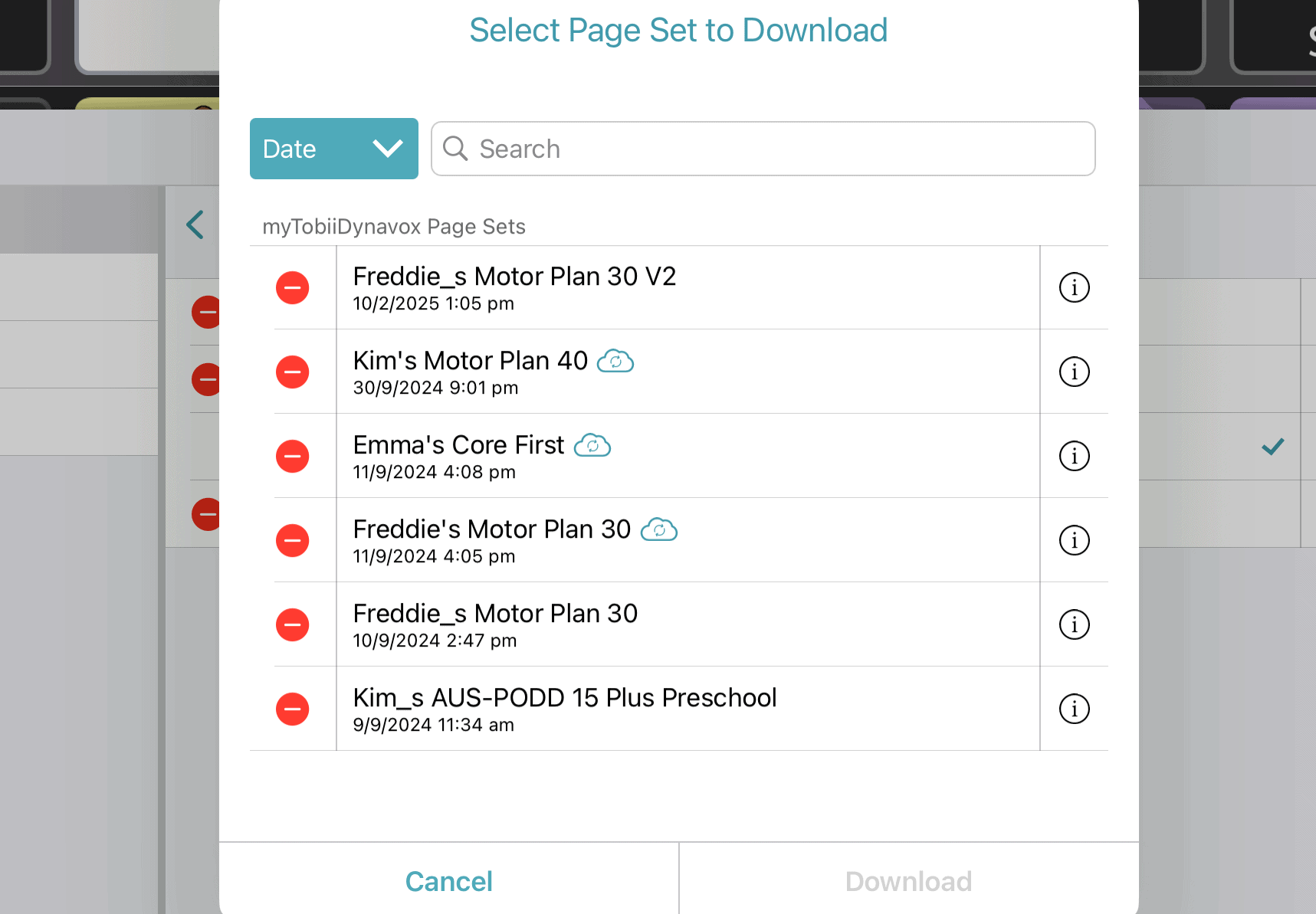Collapse the panel using the back chevron
This screenshot has width=1316, height=914.
(x=194, y=224)
